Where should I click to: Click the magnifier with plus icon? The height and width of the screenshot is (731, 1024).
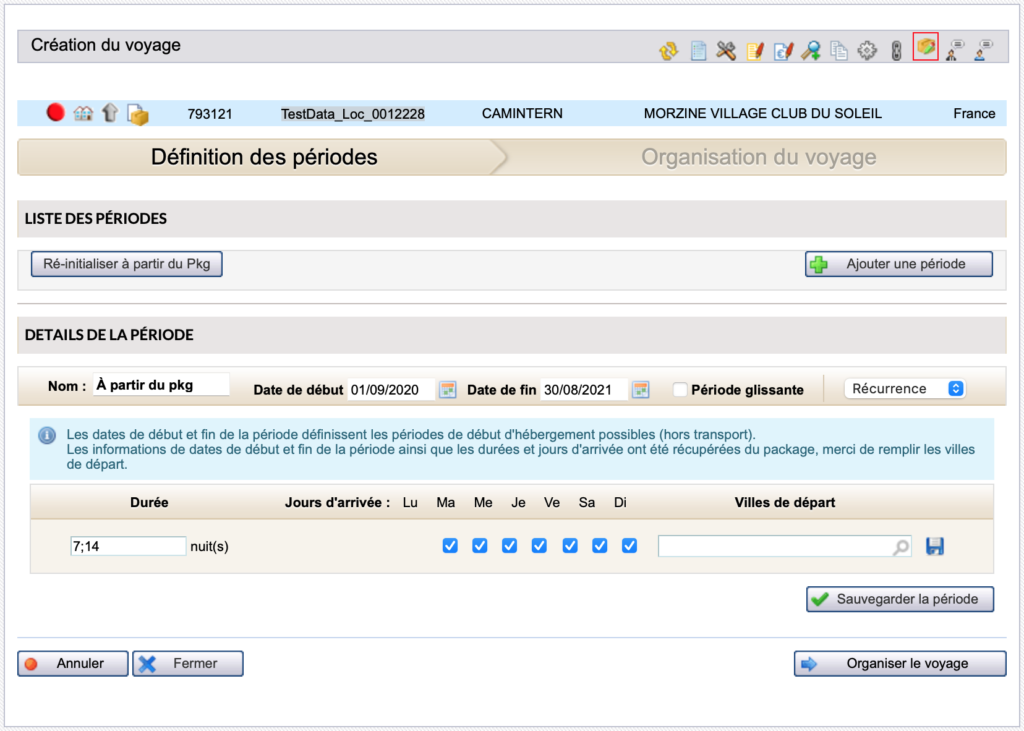click(812, 50)
